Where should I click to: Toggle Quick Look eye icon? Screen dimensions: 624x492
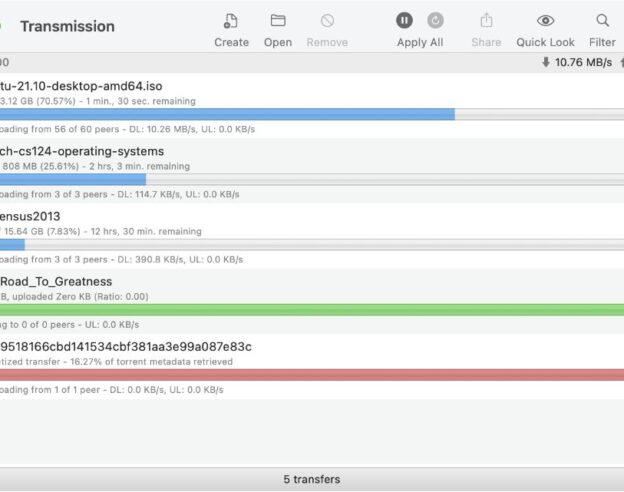545,20
